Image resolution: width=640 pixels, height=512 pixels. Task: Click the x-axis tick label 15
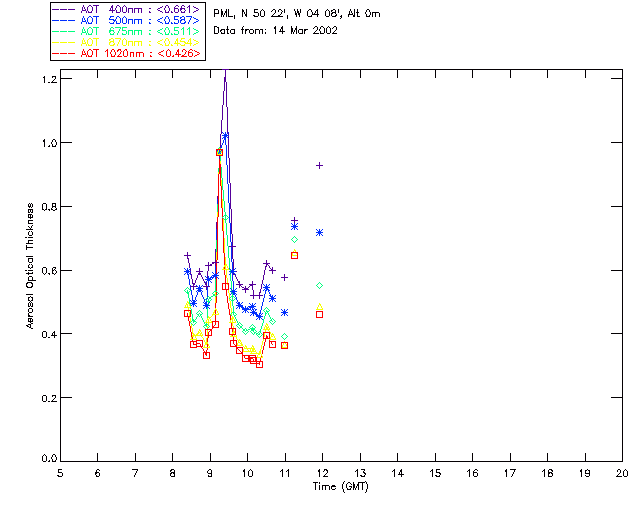coord(435,473)
